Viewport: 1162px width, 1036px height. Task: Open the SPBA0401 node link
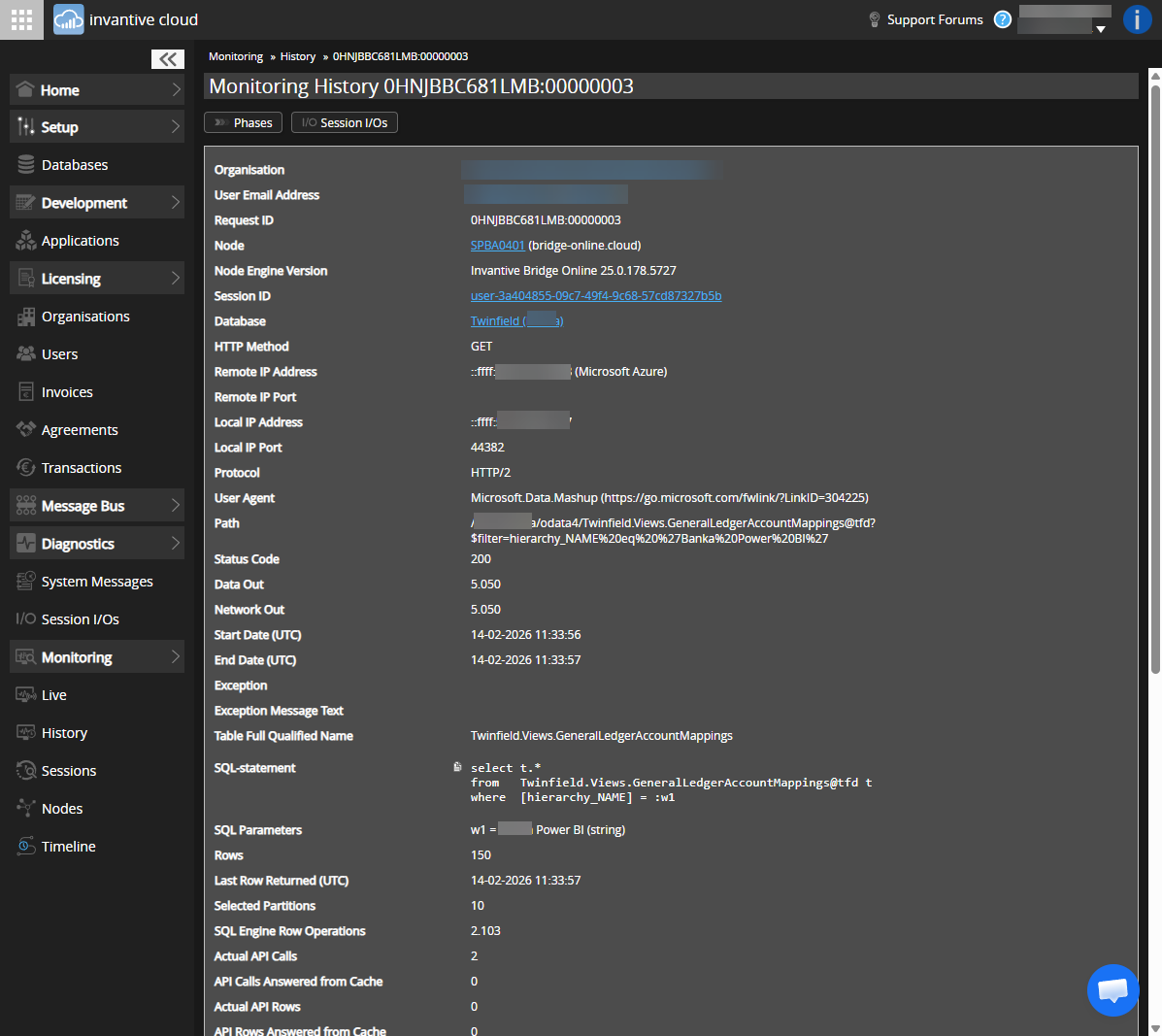pyautogui.click(x=497, y=246)
